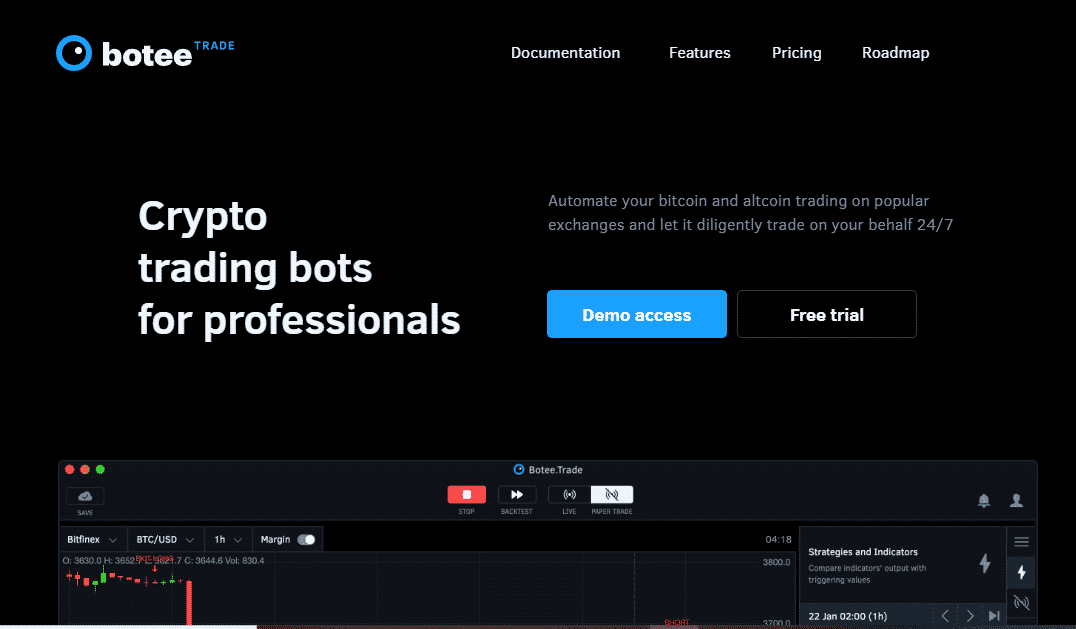Open the BTC/USD pair dropdown
This screenshot has width=1076, height=629.
point(165,540)
